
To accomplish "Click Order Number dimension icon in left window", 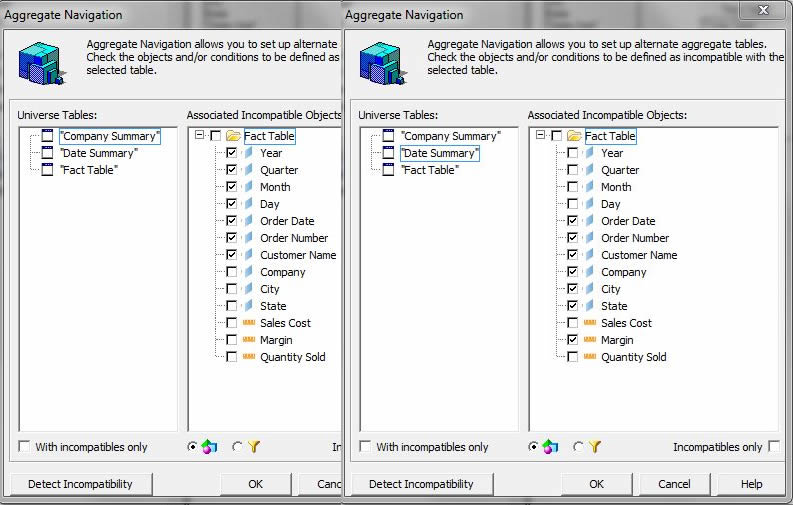I will coord(249,238).
